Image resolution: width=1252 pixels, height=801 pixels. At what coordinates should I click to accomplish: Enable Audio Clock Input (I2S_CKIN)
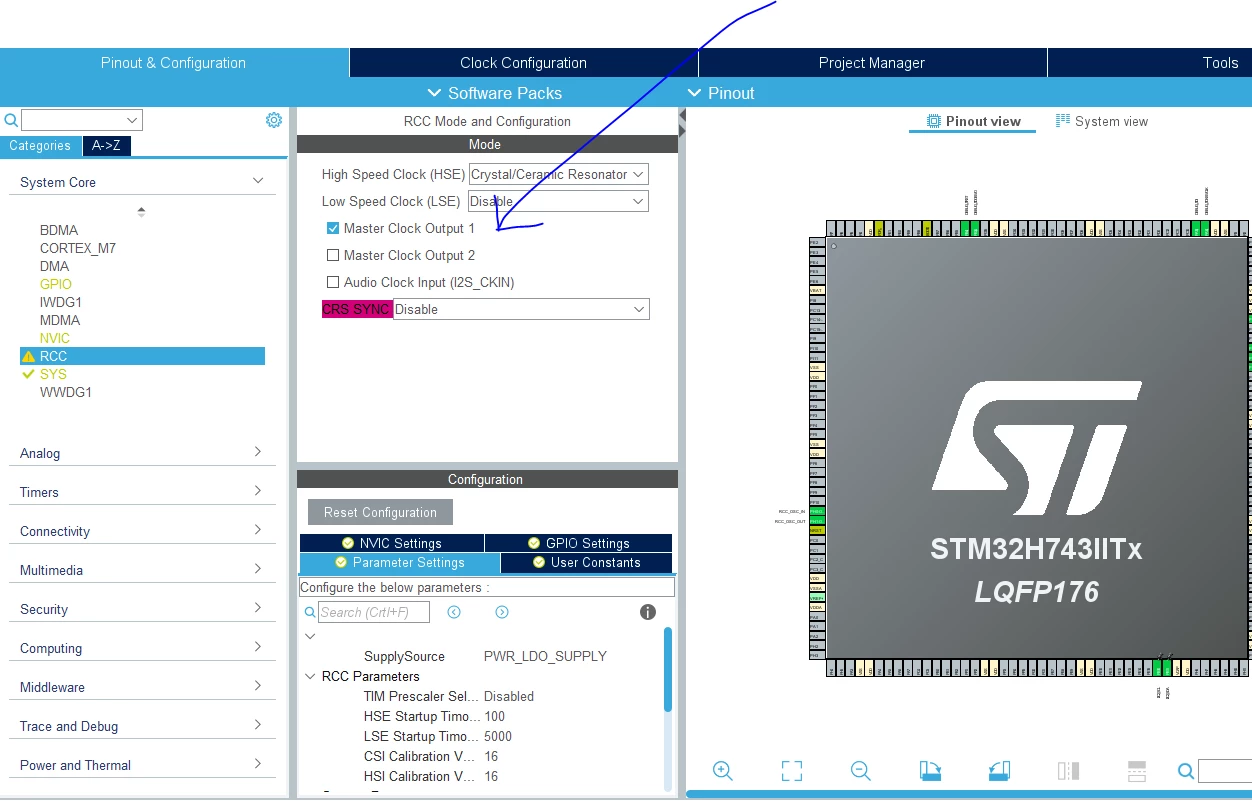point(333,282)
